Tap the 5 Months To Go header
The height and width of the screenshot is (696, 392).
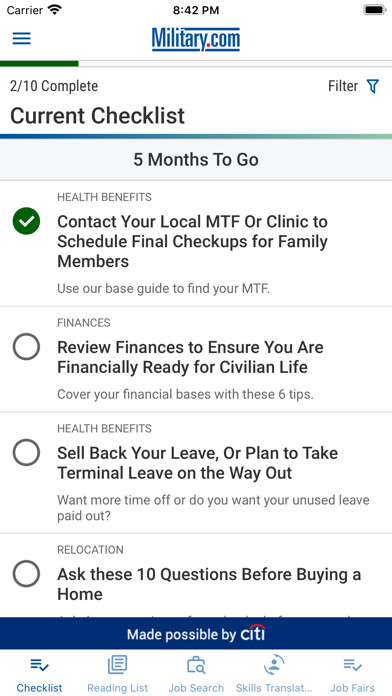tap(196, 160)
